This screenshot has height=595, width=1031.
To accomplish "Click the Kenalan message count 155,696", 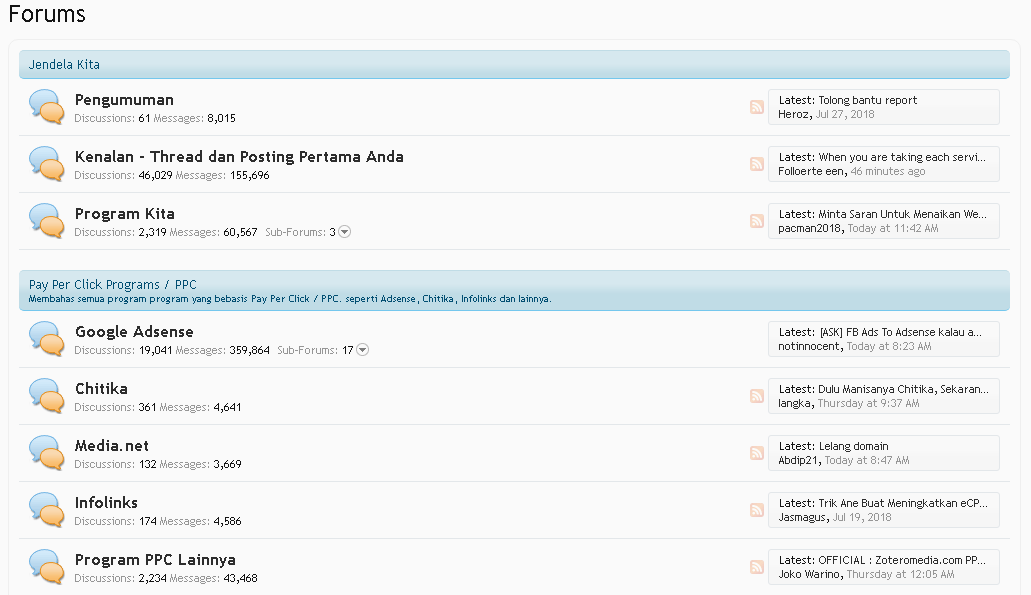I will pyautogui.click(x=249, y=176).
